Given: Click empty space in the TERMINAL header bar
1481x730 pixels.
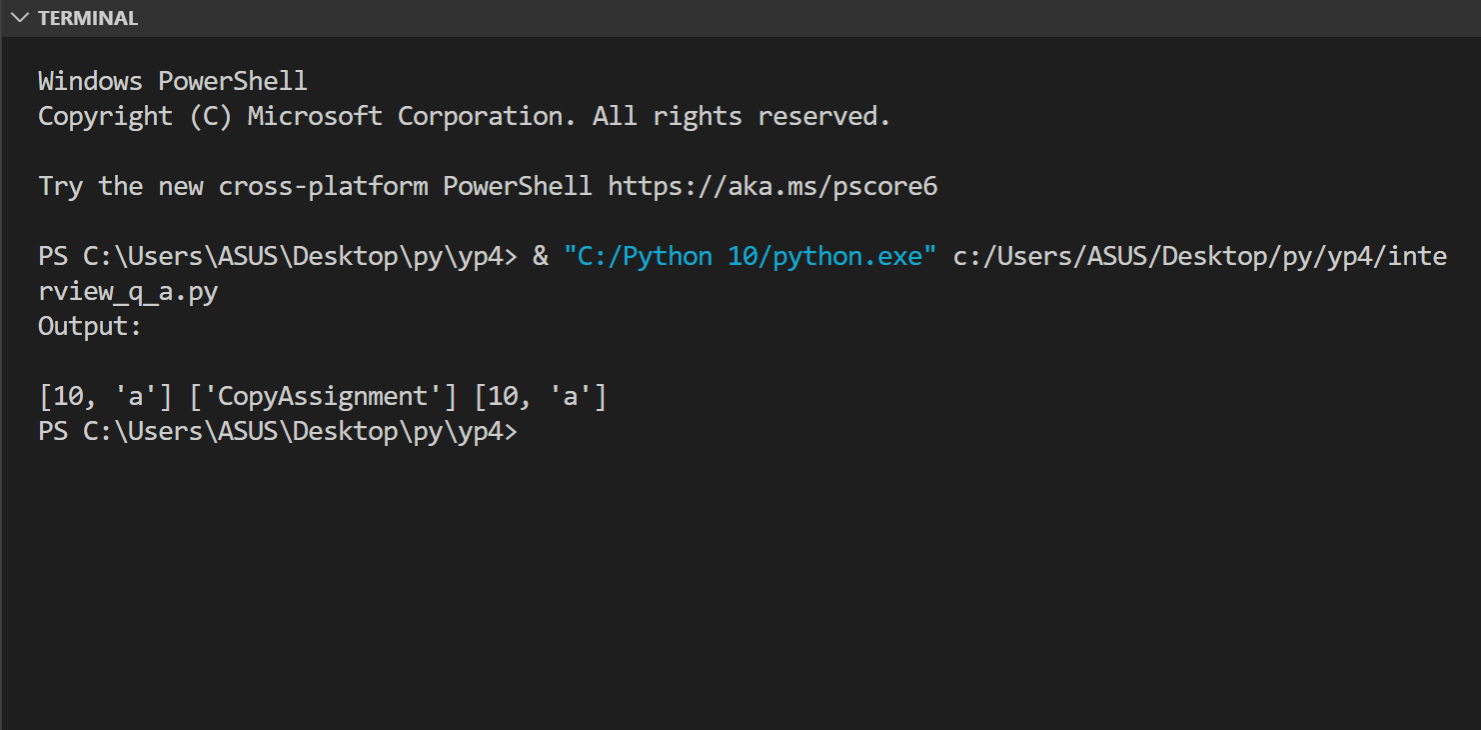Looking at the screenshot, I should (x=800, y=18).
